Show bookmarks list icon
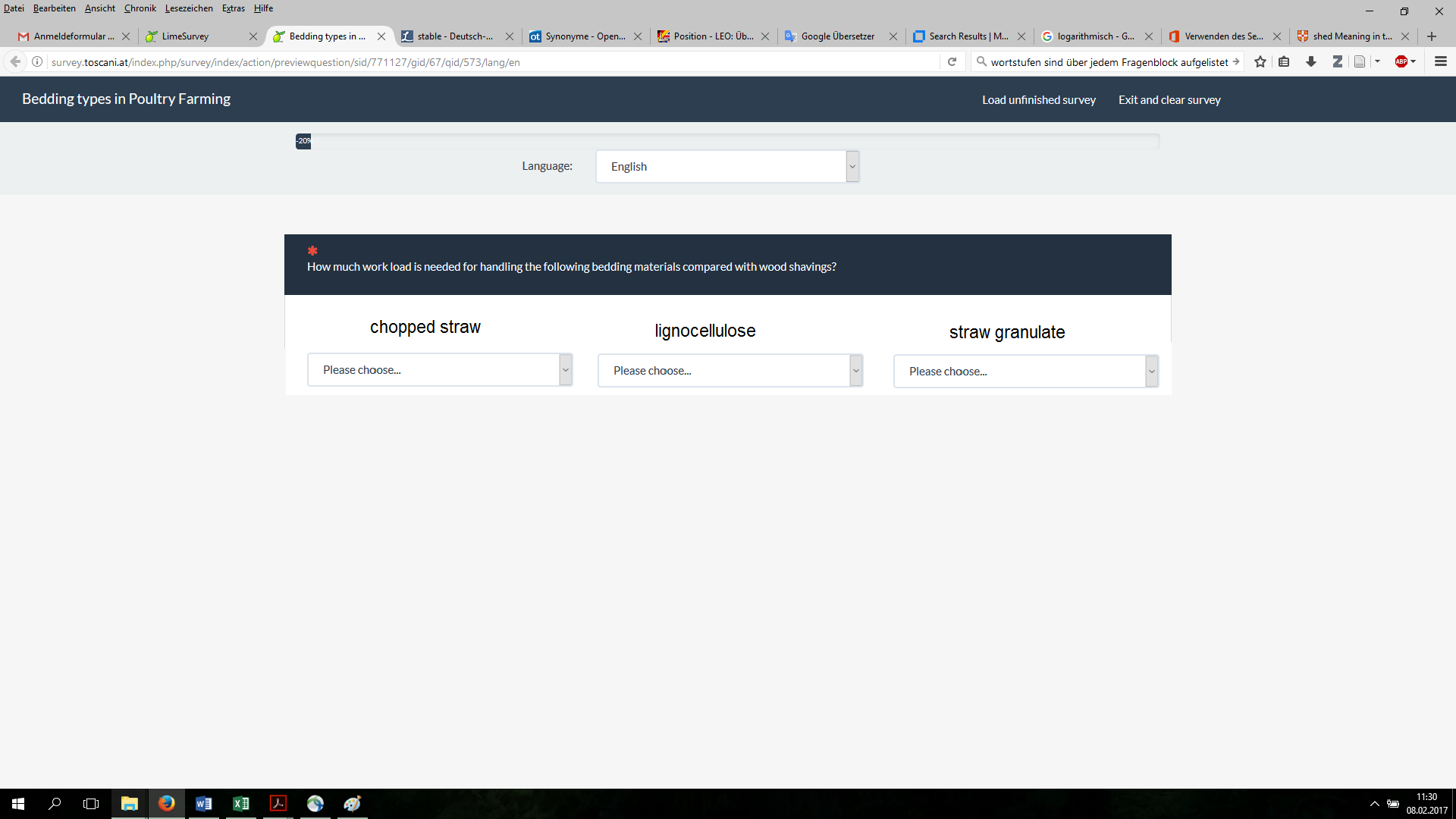 pyautogui.click(x=1284, y=62)
